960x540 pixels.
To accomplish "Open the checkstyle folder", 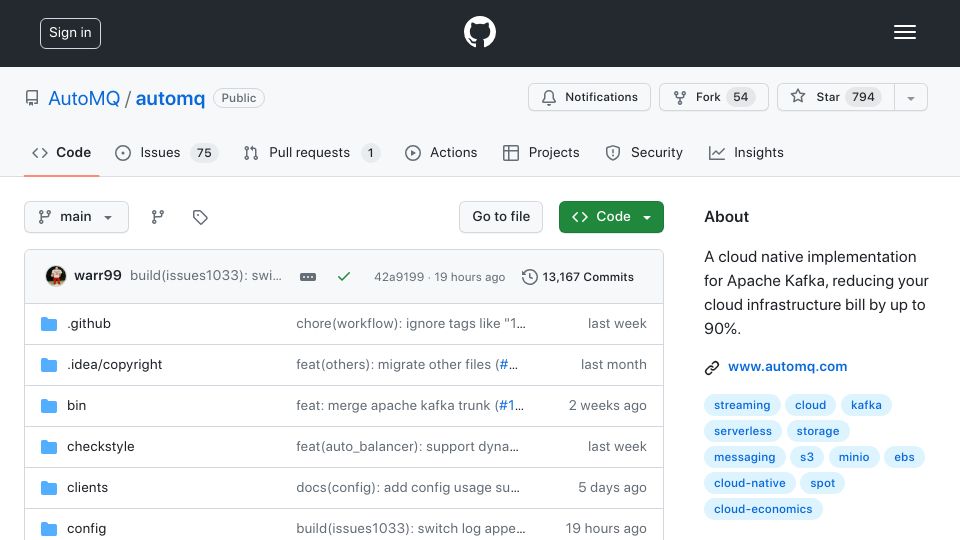I will [100, 446].
